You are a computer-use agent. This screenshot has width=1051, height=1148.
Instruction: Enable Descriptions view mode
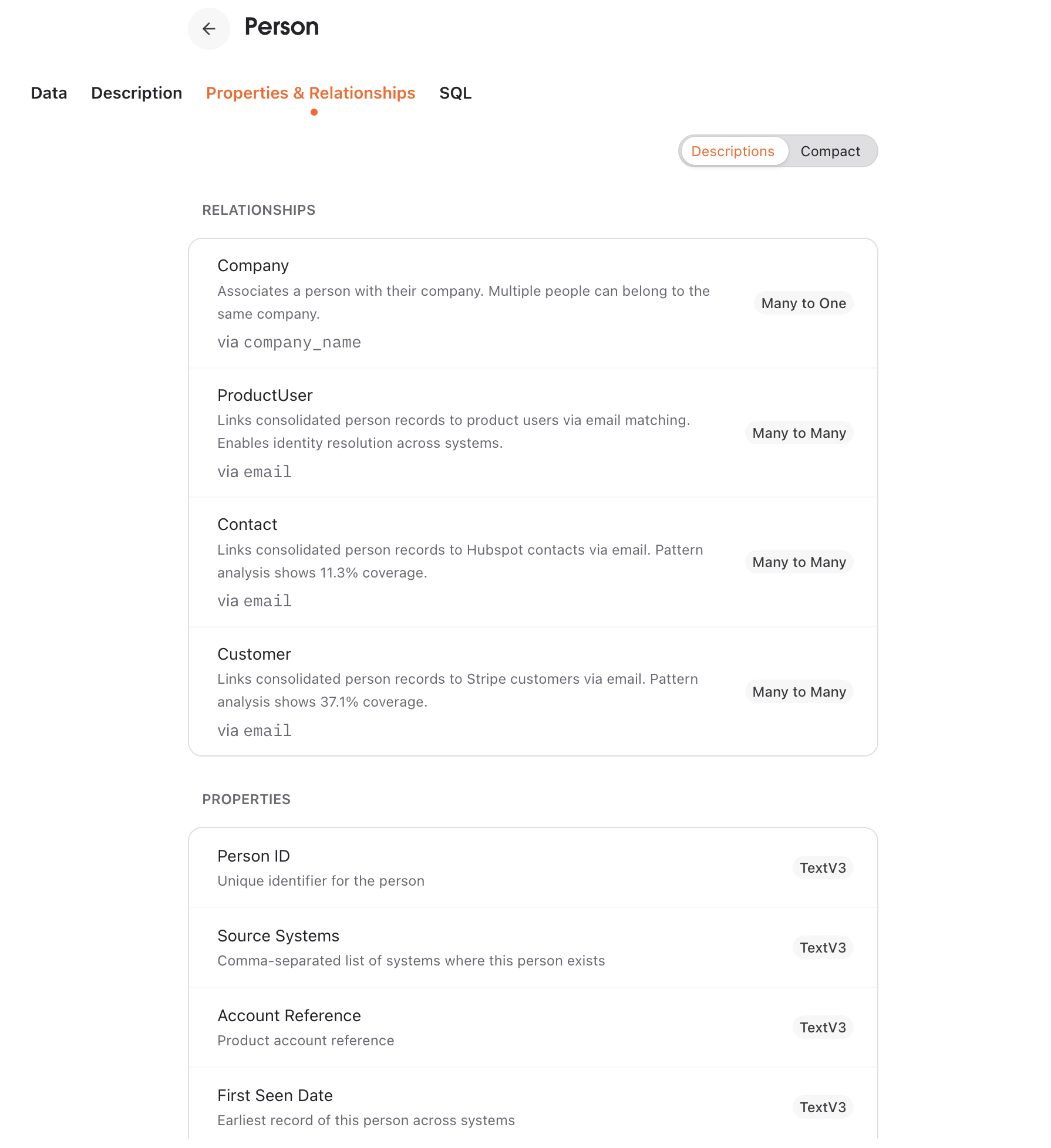[733, 151]
